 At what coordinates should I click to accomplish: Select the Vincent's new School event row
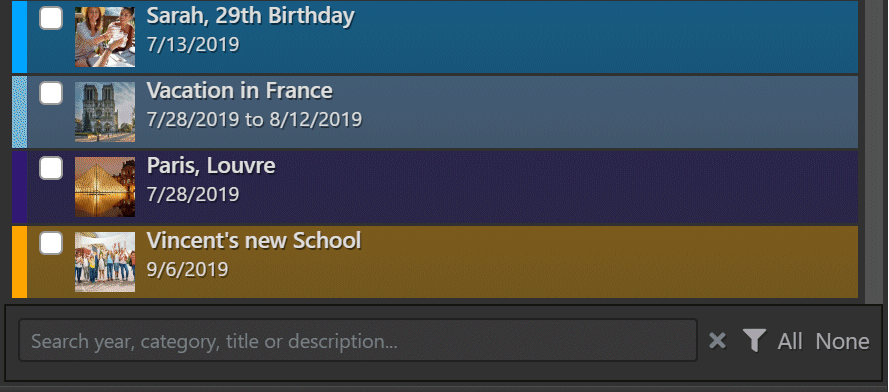point(435,262)
